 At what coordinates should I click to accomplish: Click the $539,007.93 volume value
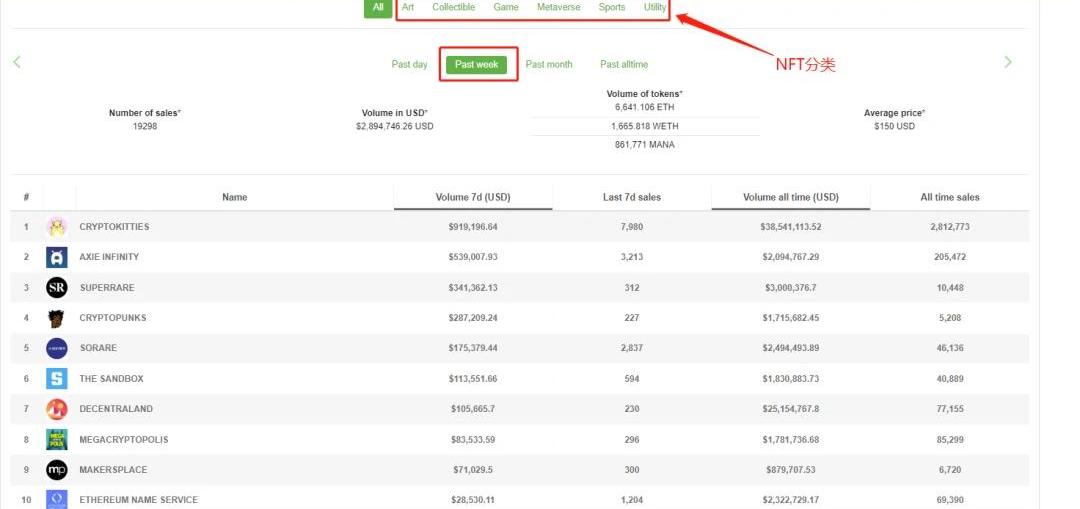click(473, 257)
